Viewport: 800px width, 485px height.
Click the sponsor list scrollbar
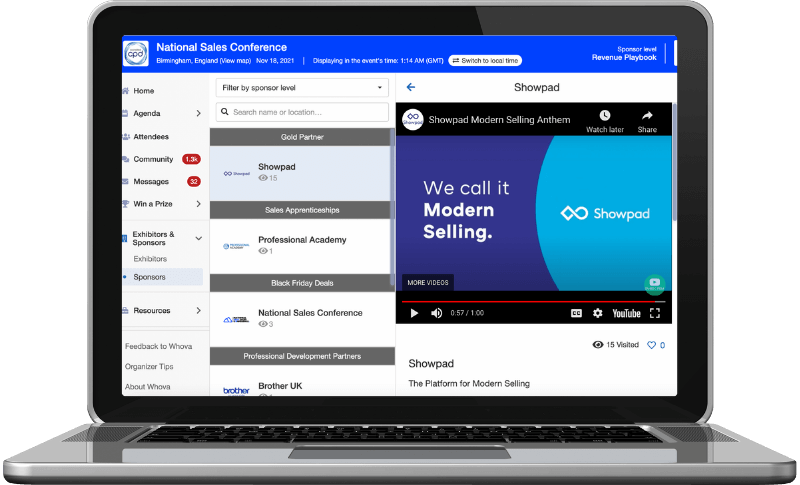coord(392,207)
